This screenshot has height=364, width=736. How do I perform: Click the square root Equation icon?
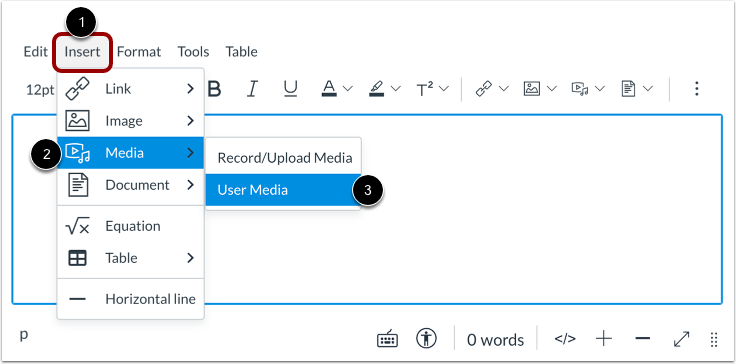tap(77, 226)
